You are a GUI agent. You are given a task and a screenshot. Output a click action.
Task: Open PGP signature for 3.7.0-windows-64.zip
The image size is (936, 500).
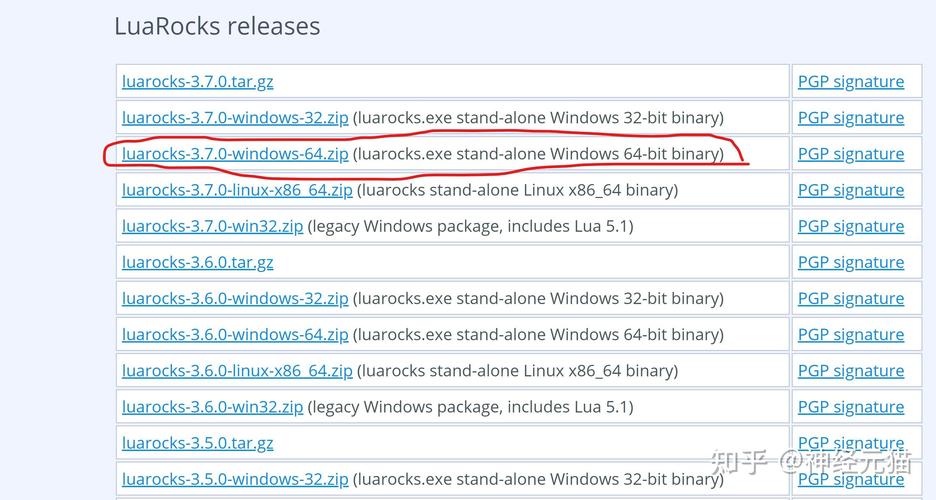click(x=851, y=153)
